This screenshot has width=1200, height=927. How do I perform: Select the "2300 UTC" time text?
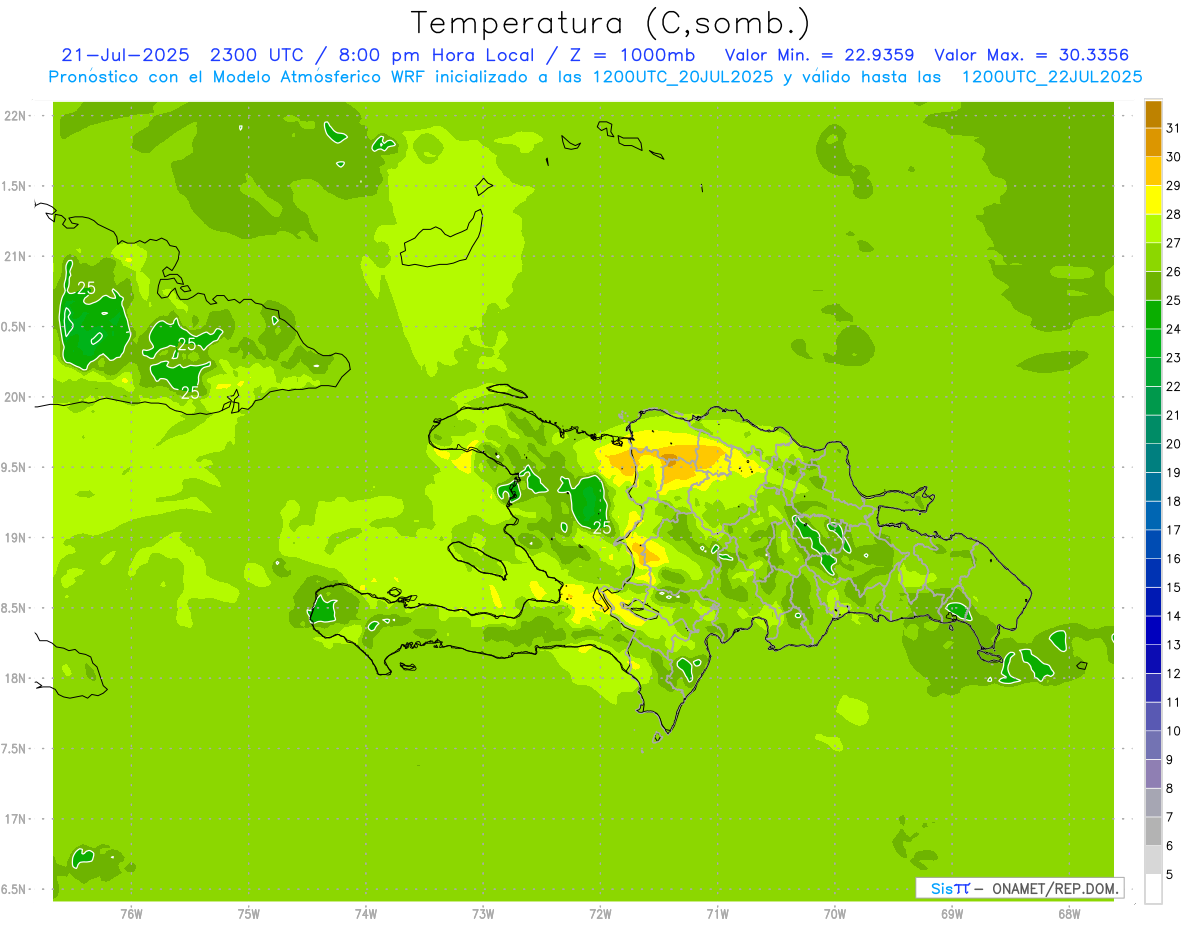point(258,55)
